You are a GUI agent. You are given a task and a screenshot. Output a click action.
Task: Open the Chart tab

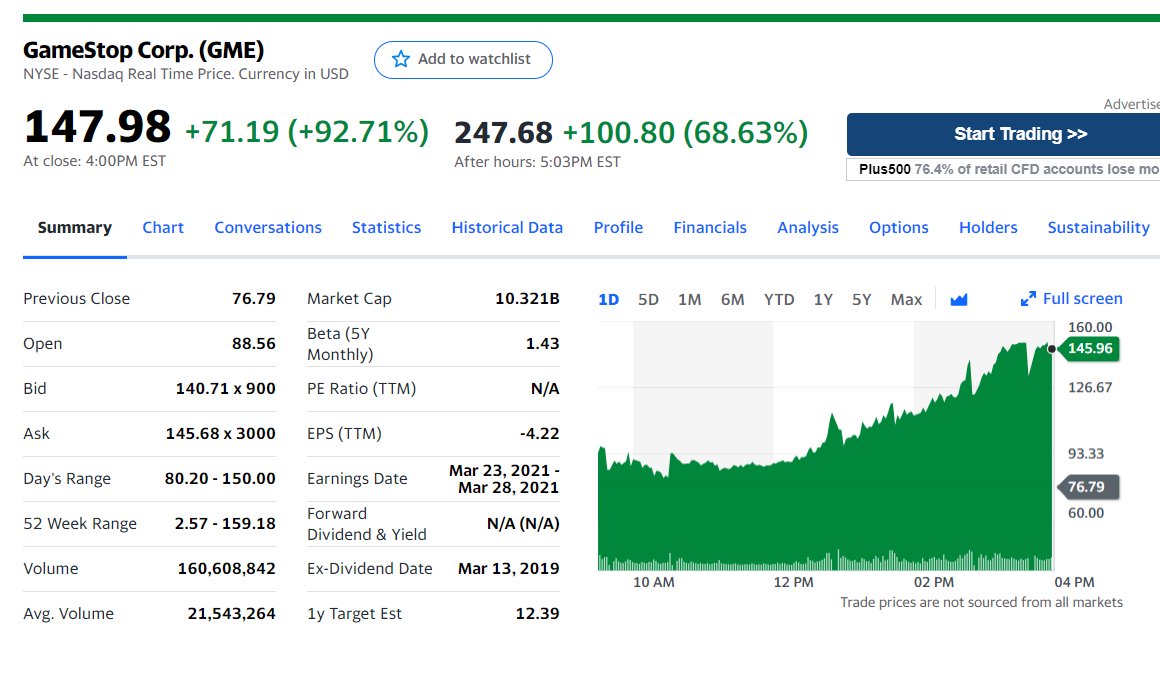163,228
